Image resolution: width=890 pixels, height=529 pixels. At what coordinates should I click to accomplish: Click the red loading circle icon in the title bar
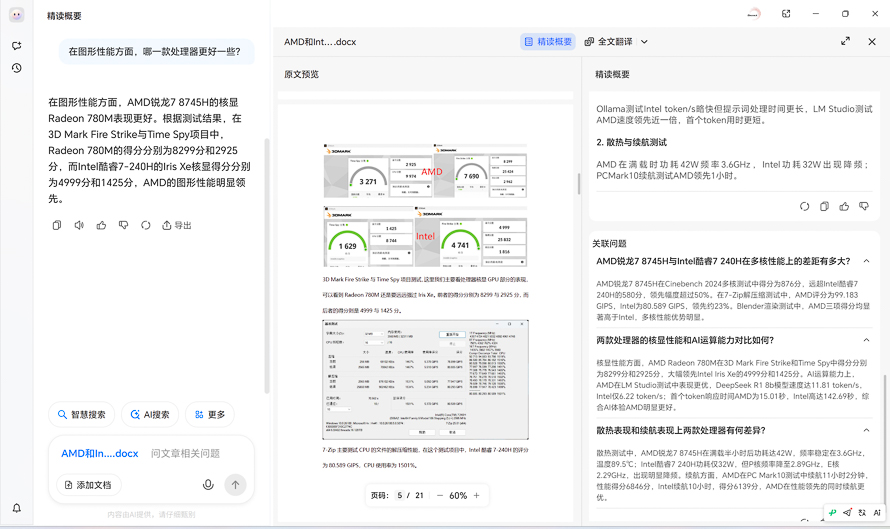coord(754,14)
